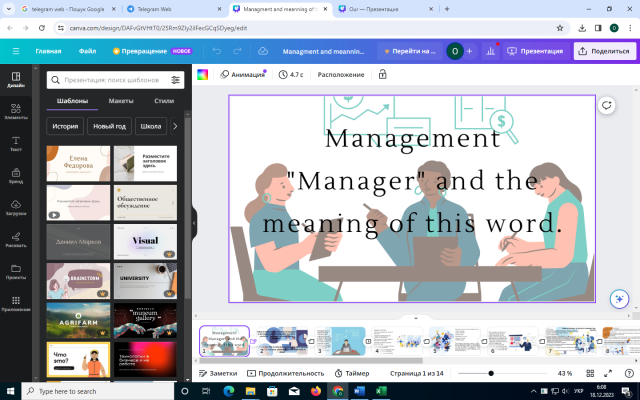Click the Поделиться share button
Image resolution: width=640 pixels, height=400 pixels.
pos(605,51)
